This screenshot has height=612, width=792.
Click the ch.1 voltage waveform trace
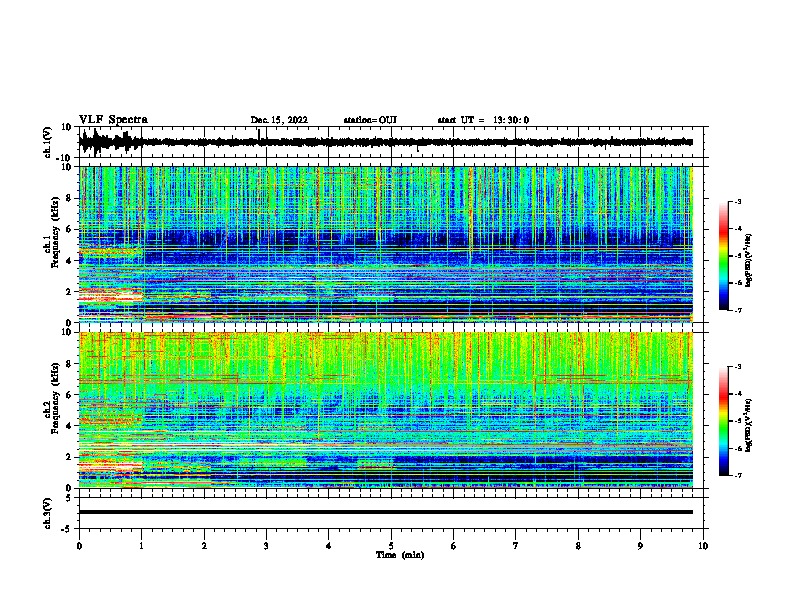pos(385,142)
